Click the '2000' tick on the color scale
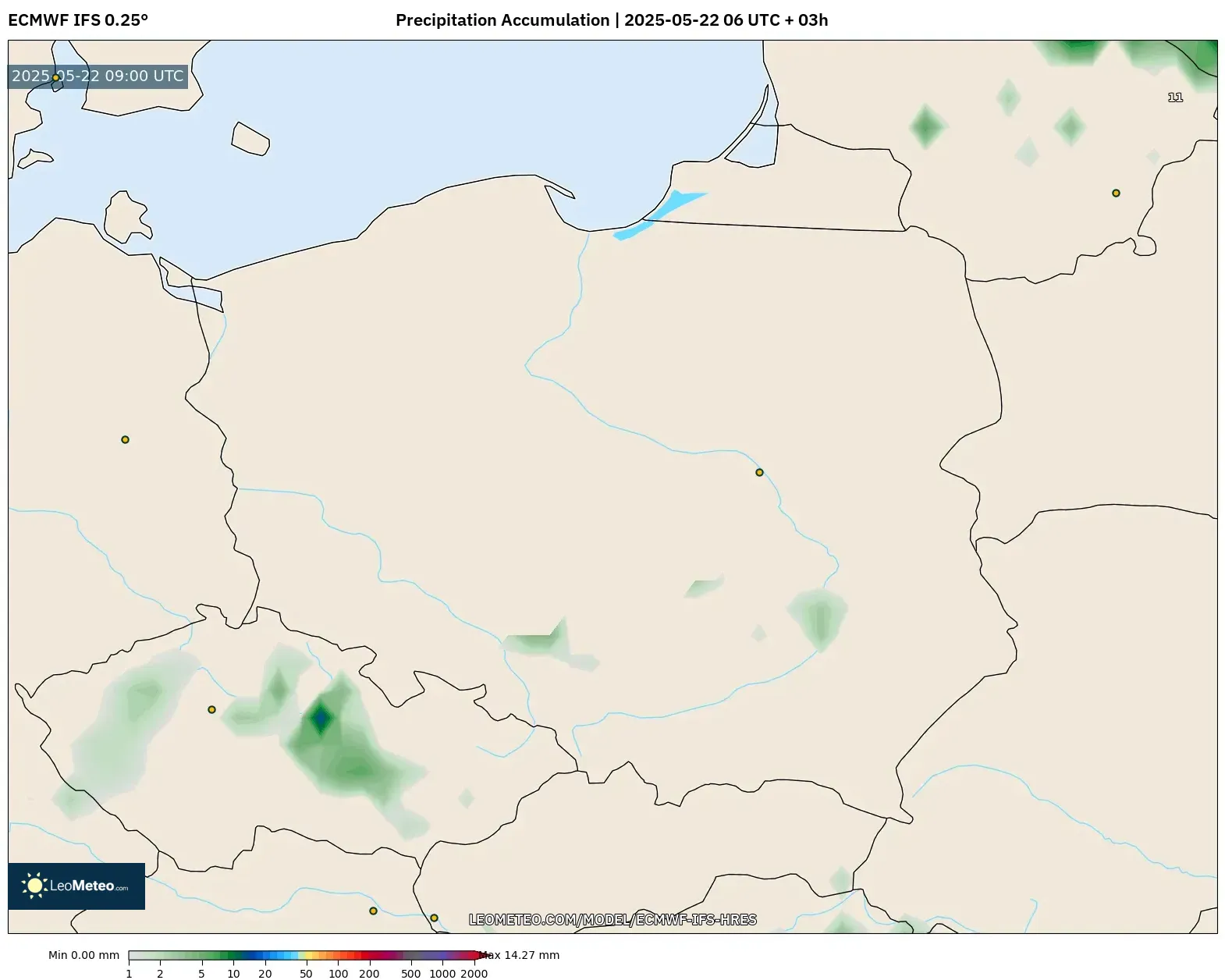Screen dimensions: 1225x980 point(474,973)
